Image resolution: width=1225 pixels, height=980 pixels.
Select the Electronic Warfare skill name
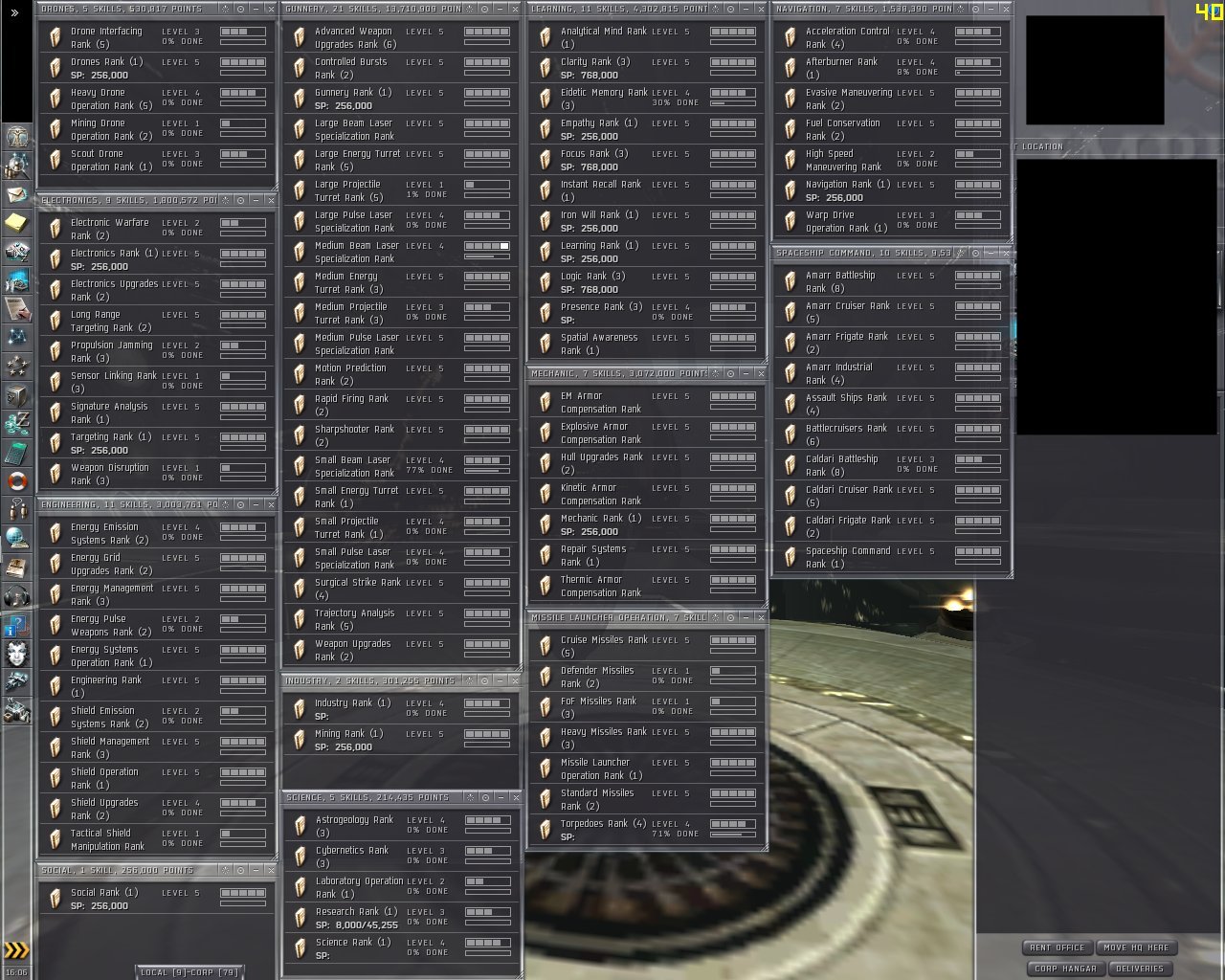click(x=109, y=229)
